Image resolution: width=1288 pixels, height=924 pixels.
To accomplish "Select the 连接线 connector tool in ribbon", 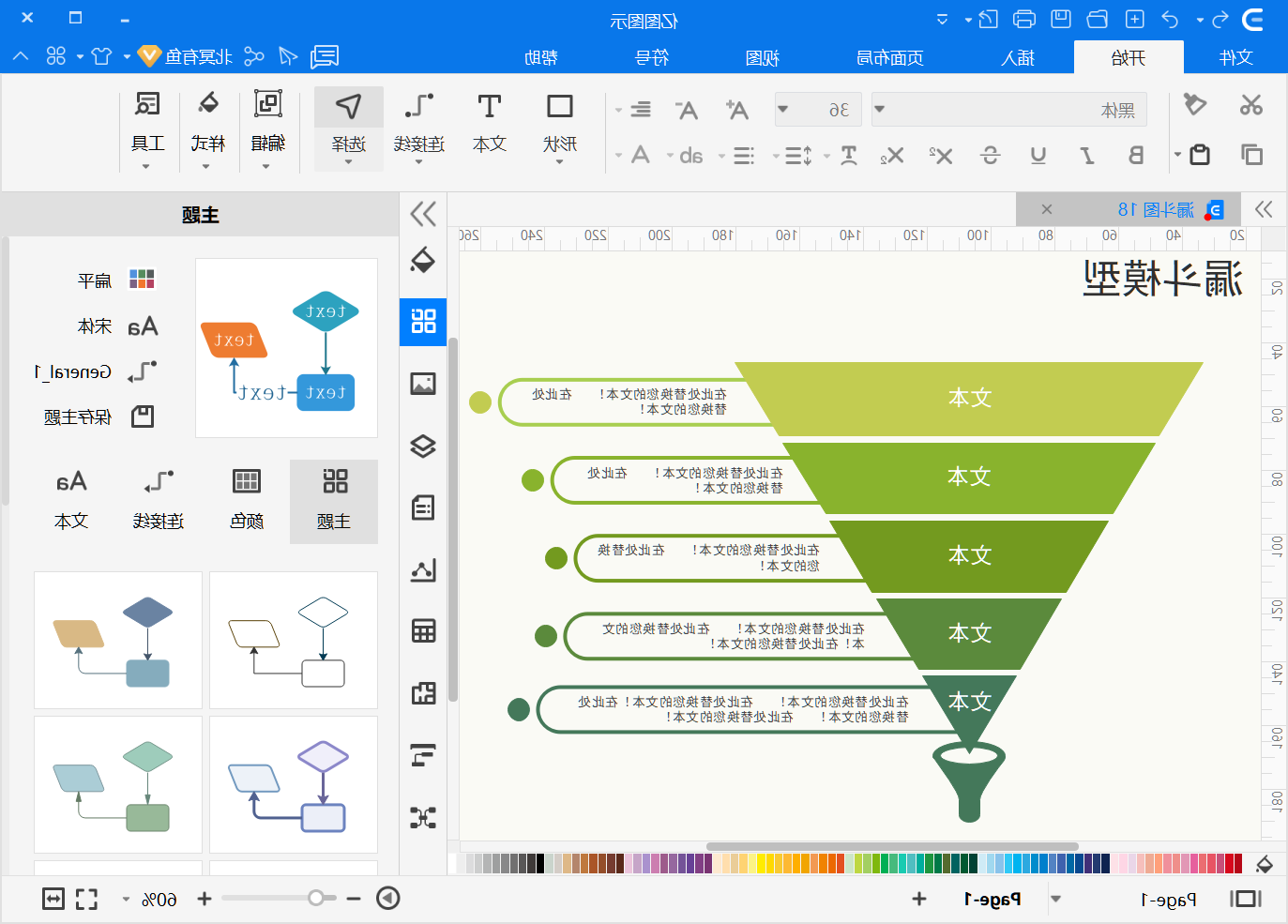I will [x=418, y=128].
